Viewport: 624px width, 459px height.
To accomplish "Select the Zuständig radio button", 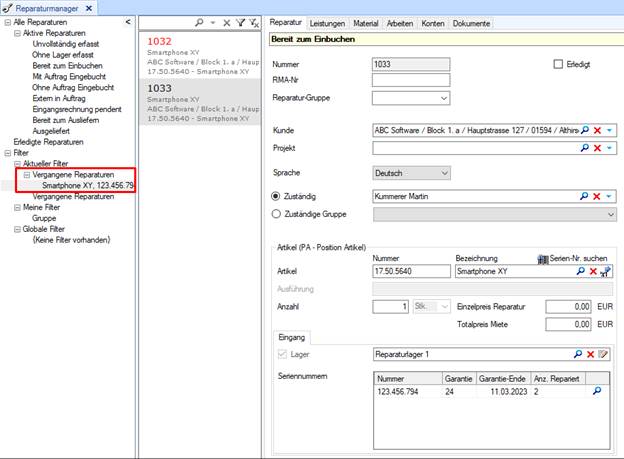I will point(275,196).
